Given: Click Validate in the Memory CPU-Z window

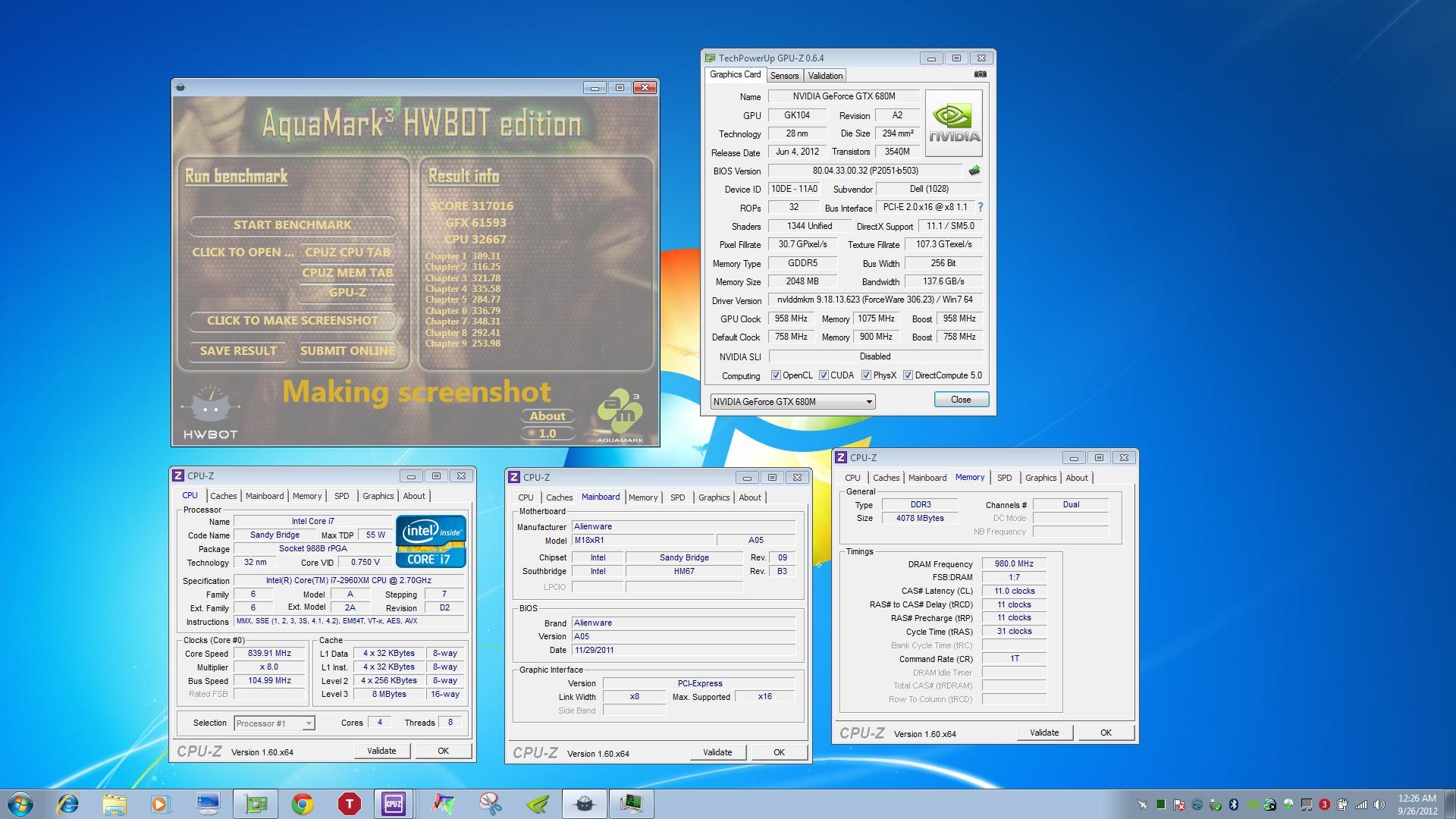Looking at the screenshot, I should click(1043, 733).
